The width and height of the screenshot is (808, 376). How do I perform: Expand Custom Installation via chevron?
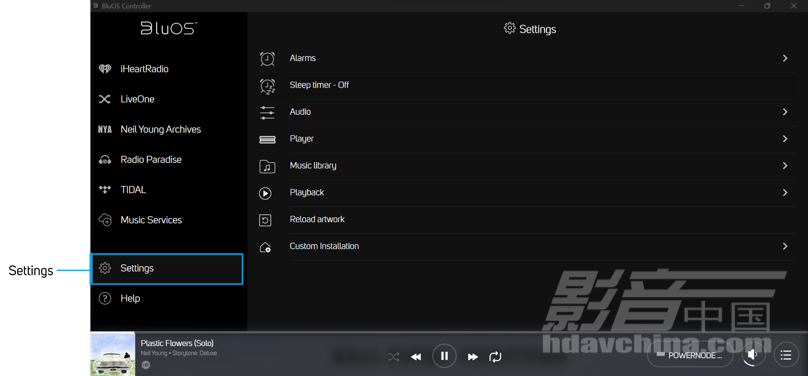coord(785,246)
